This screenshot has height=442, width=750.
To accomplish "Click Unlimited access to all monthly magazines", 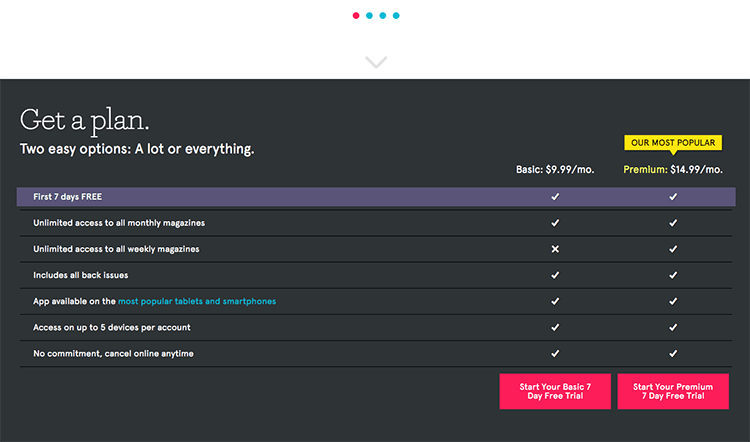I will [x=119, y=223].
